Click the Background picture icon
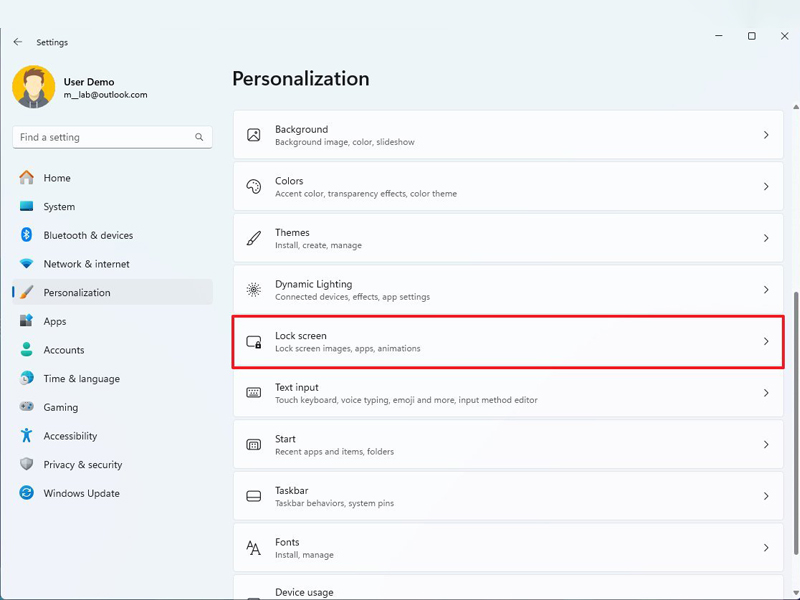Screen dimensions: 800x600 click(x=254, y=135)
